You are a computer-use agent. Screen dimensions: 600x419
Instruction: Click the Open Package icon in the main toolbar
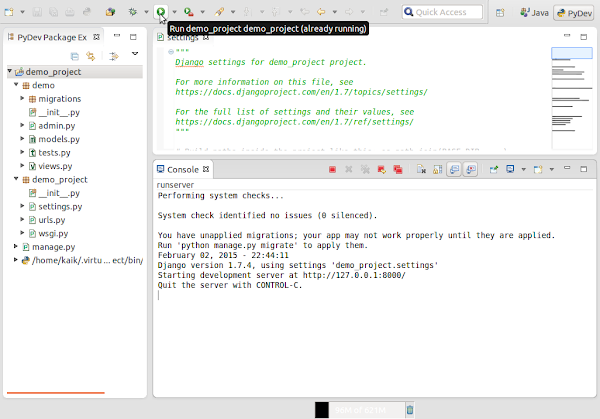pos(110,12)
